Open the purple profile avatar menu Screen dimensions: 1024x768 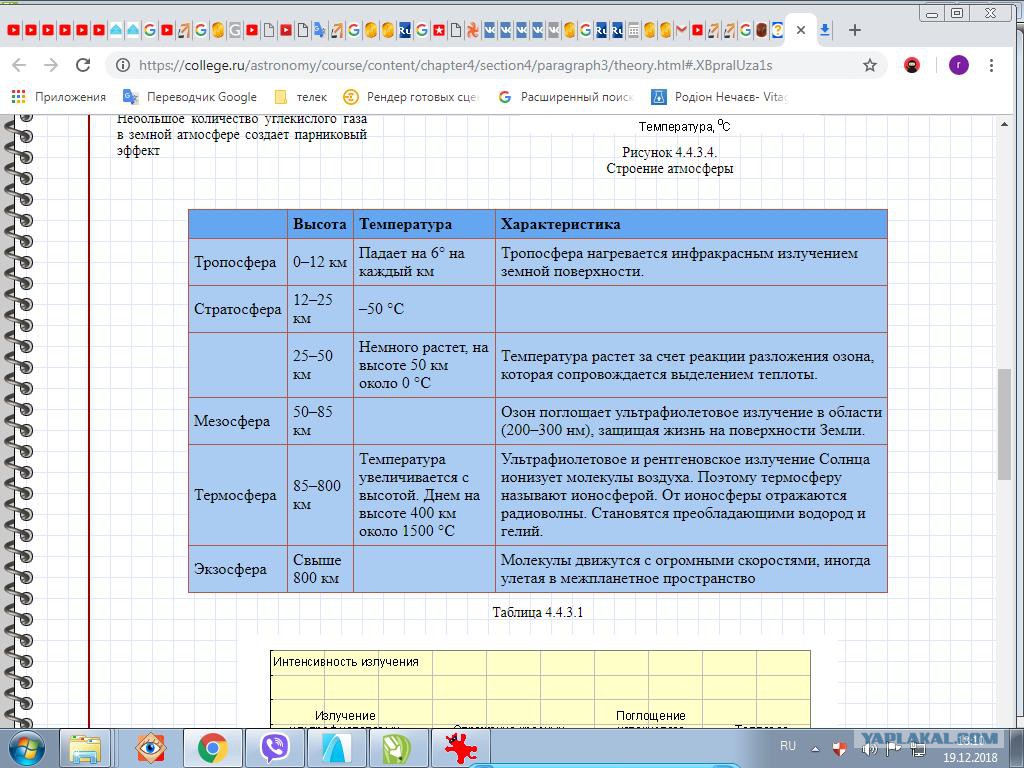point(958,65)
